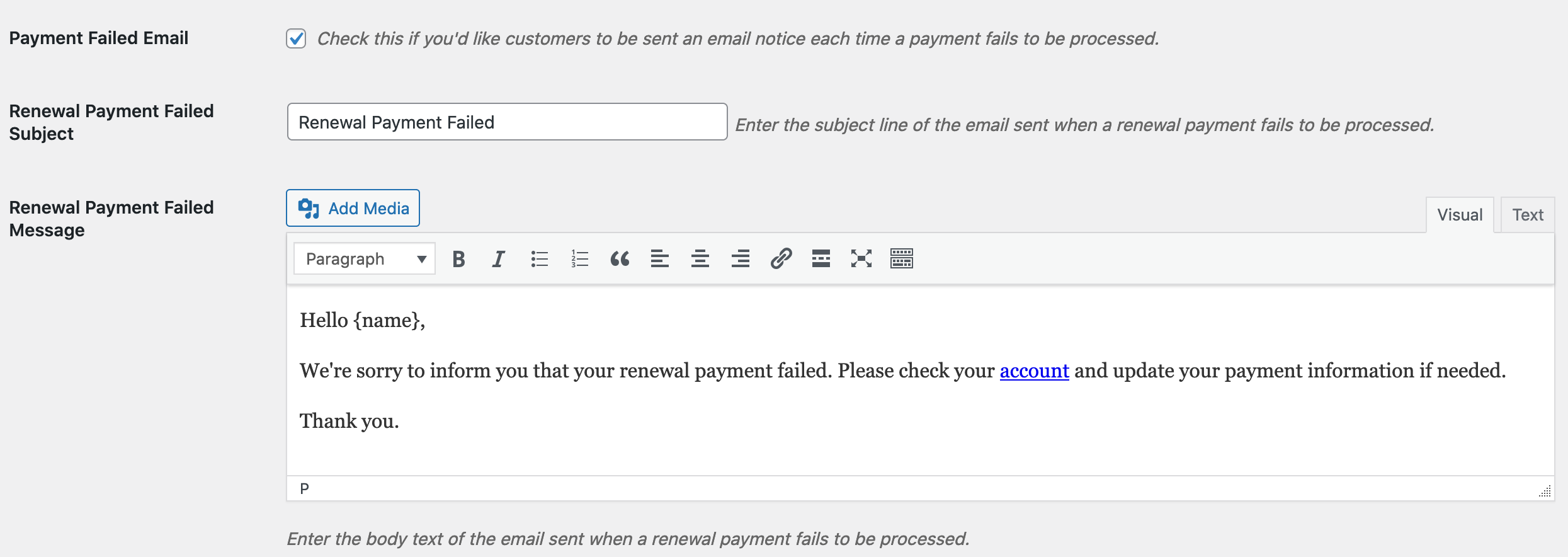Open the Paragraph format dropdown
Viewport: 1568px width, 557px height.
coord(364,259)
